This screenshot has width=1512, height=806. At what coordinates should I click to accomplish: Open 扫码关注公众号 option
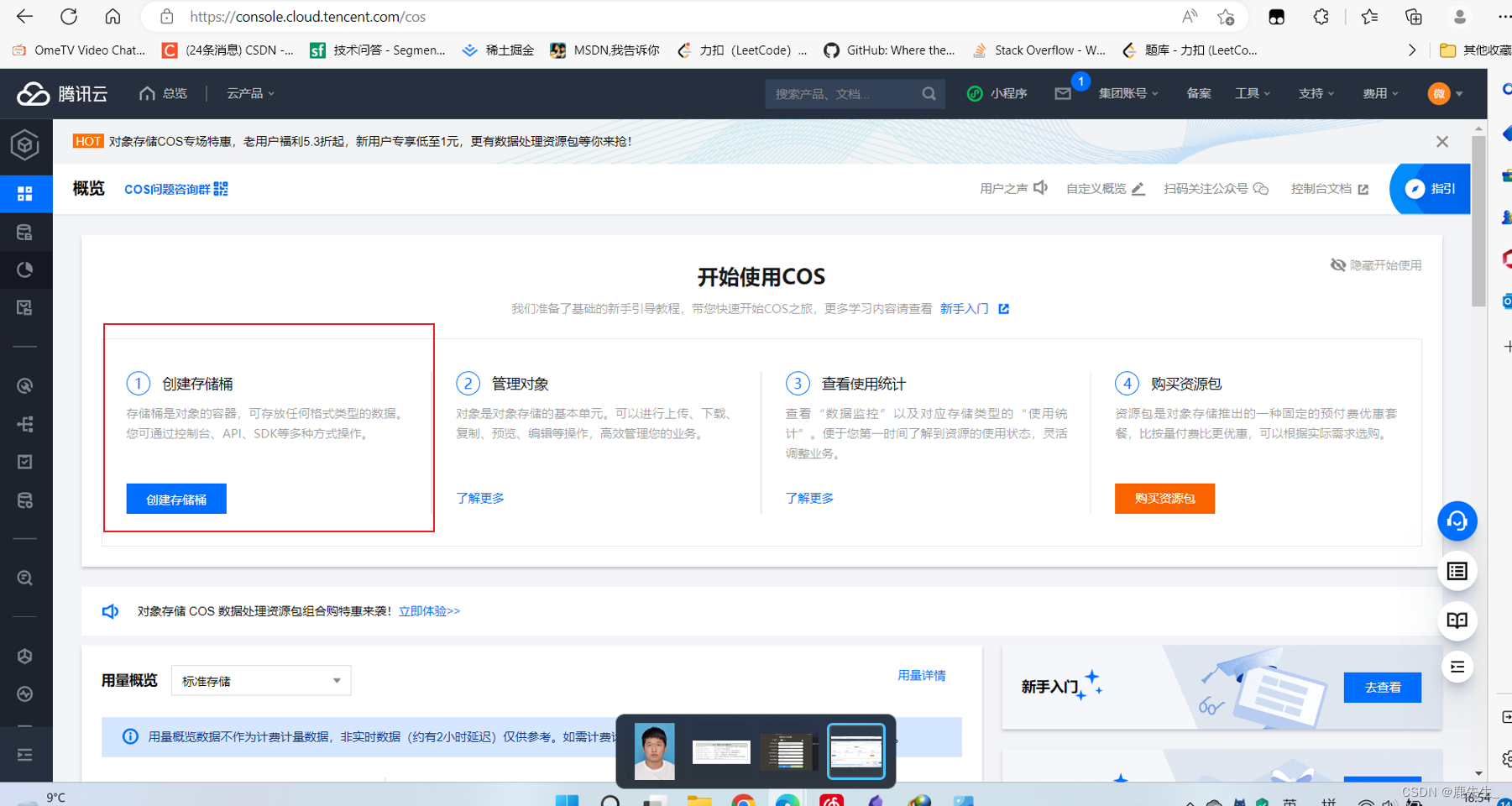coord(1216,188)
